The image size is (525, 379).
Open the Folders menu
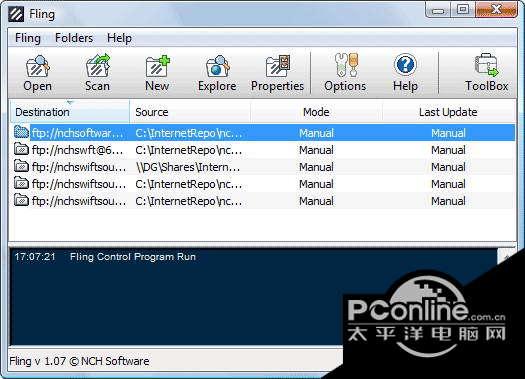pos(74,38)
